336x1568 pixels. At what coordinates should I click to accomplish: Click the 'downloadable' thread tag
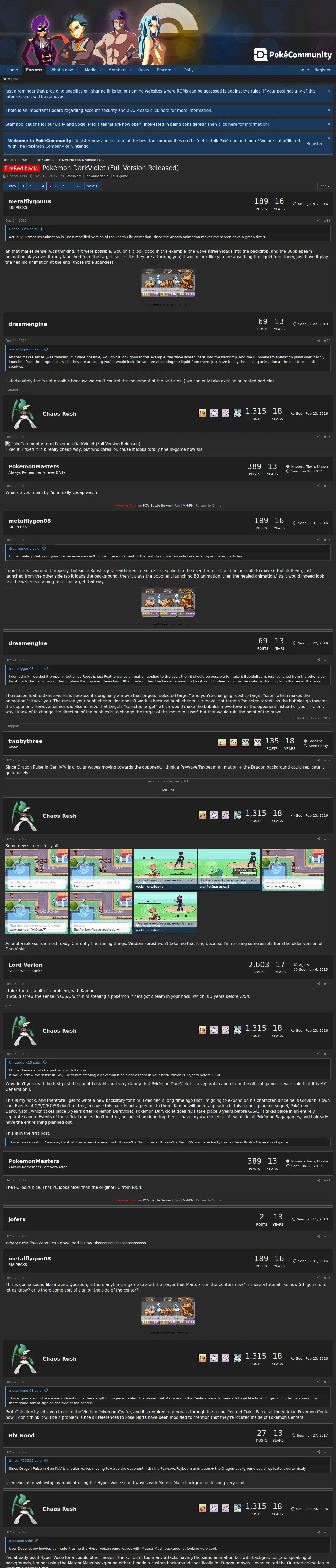98,176
